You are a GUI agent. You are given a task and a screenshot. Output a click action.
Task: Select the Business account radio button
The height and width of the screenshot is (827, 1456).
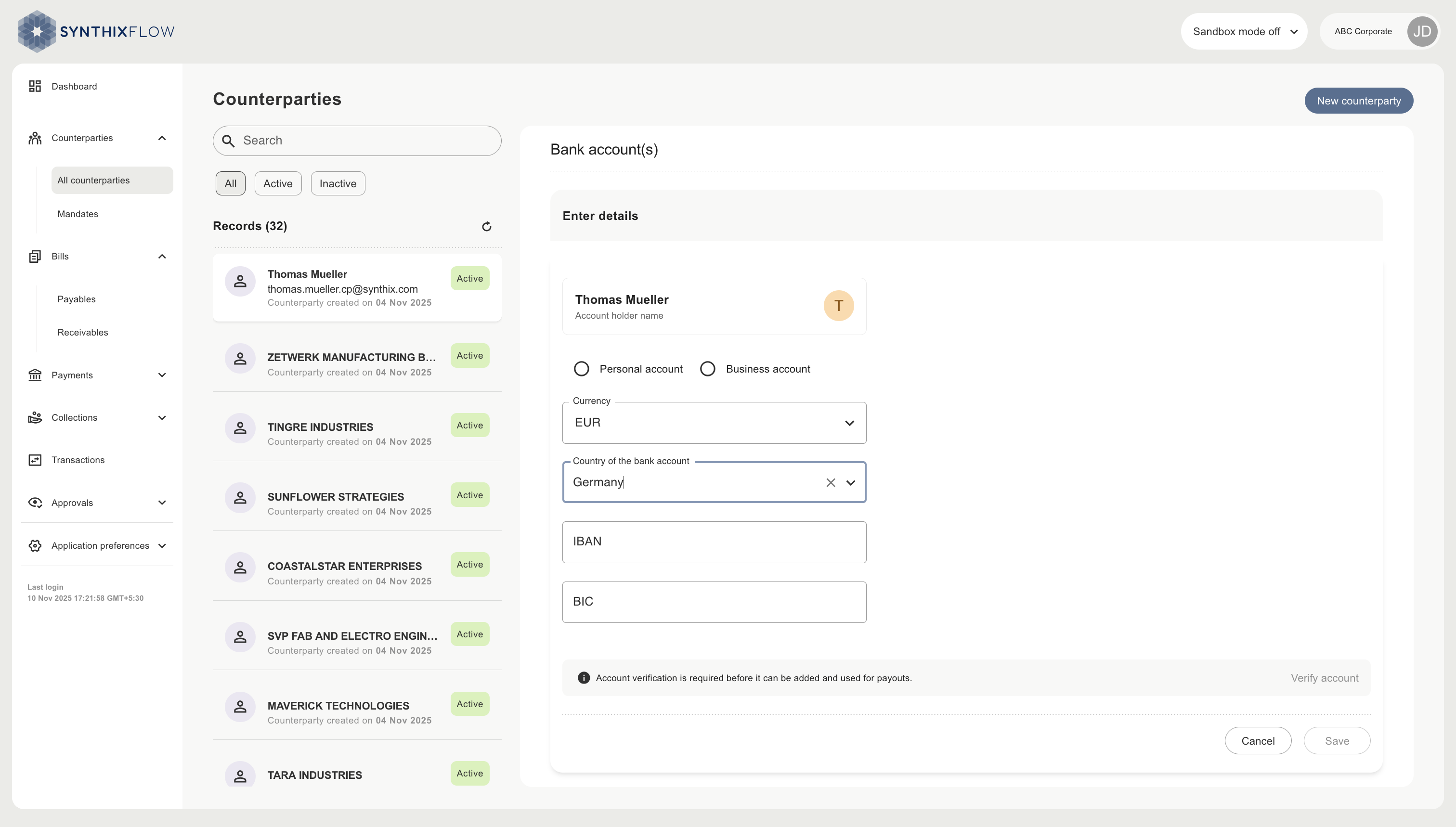tap(707, 369)
